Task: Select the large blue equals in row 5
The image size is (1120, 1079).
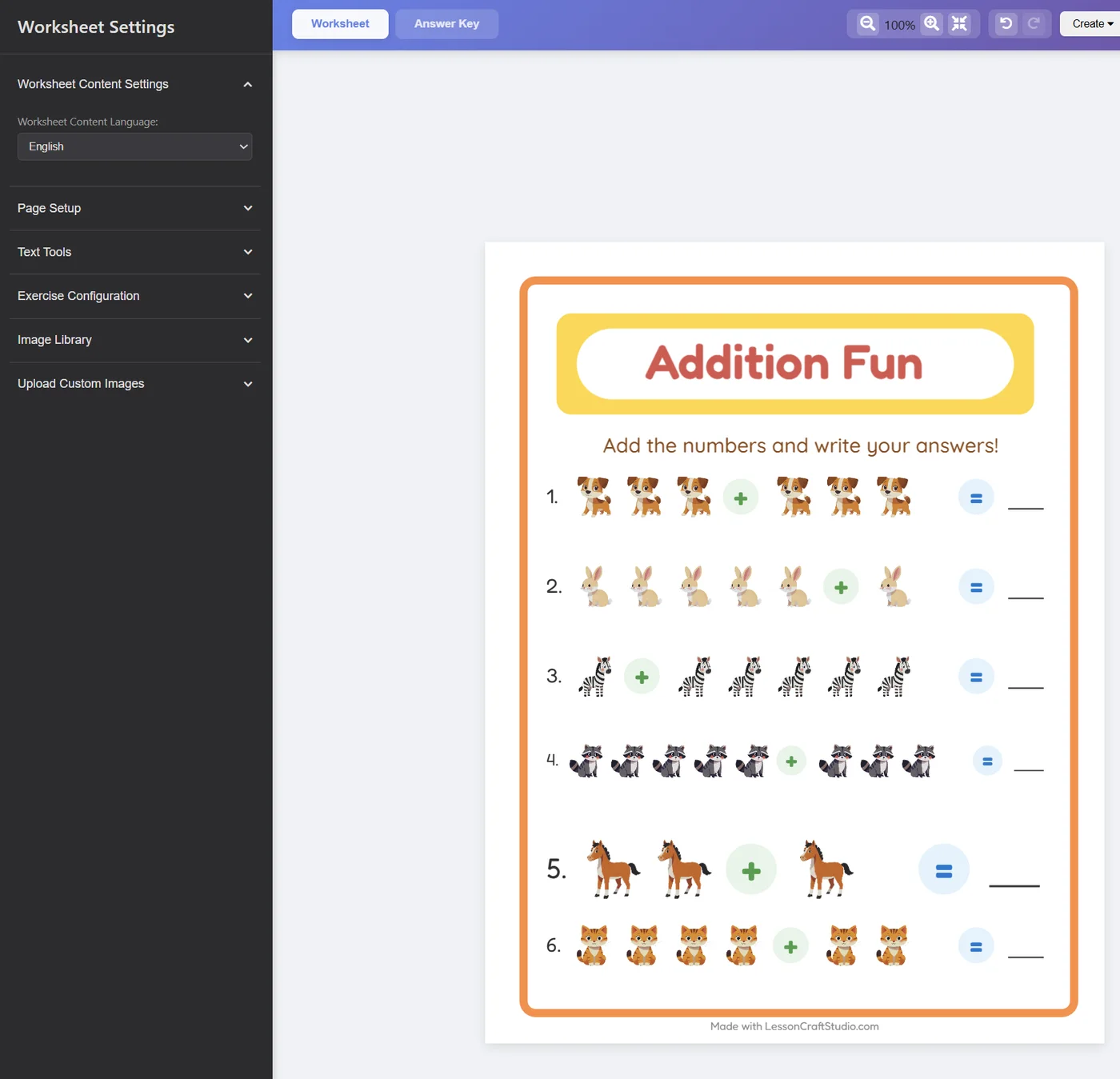Action: coord(944,870)
